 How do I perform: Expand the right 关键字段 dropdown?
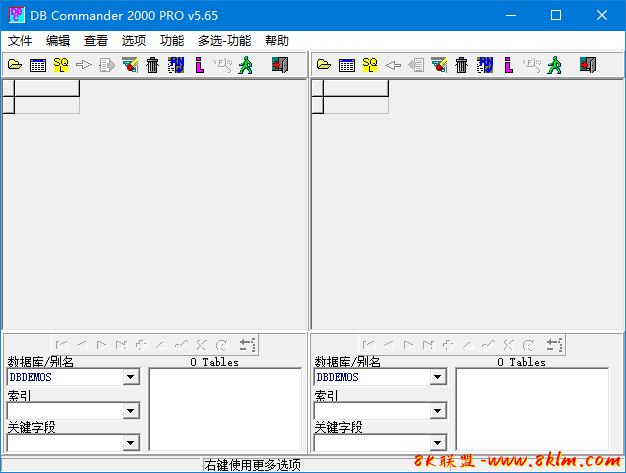(x=438, y=442)
